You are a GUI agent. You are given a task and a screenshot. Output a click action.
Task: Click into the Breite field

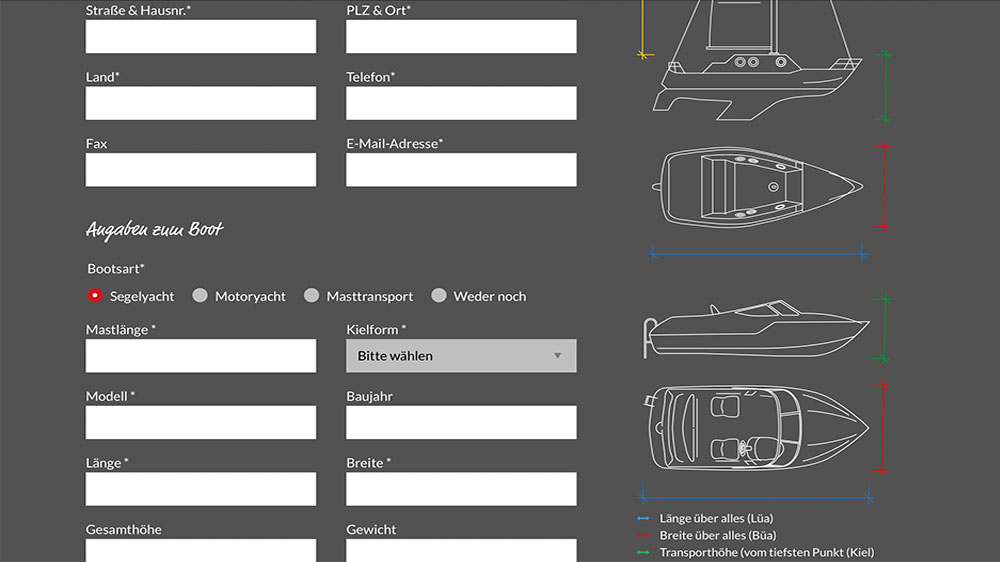point(461,489)
